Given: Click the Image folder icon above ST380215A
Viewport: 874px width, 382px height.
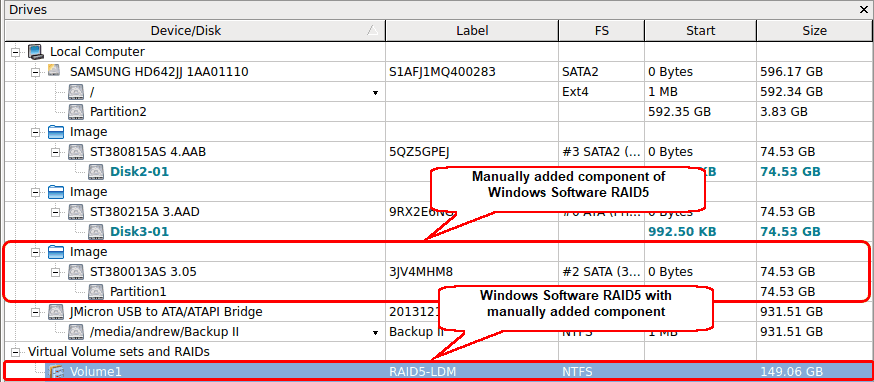Looking at the screenshot, I should 56,192.
